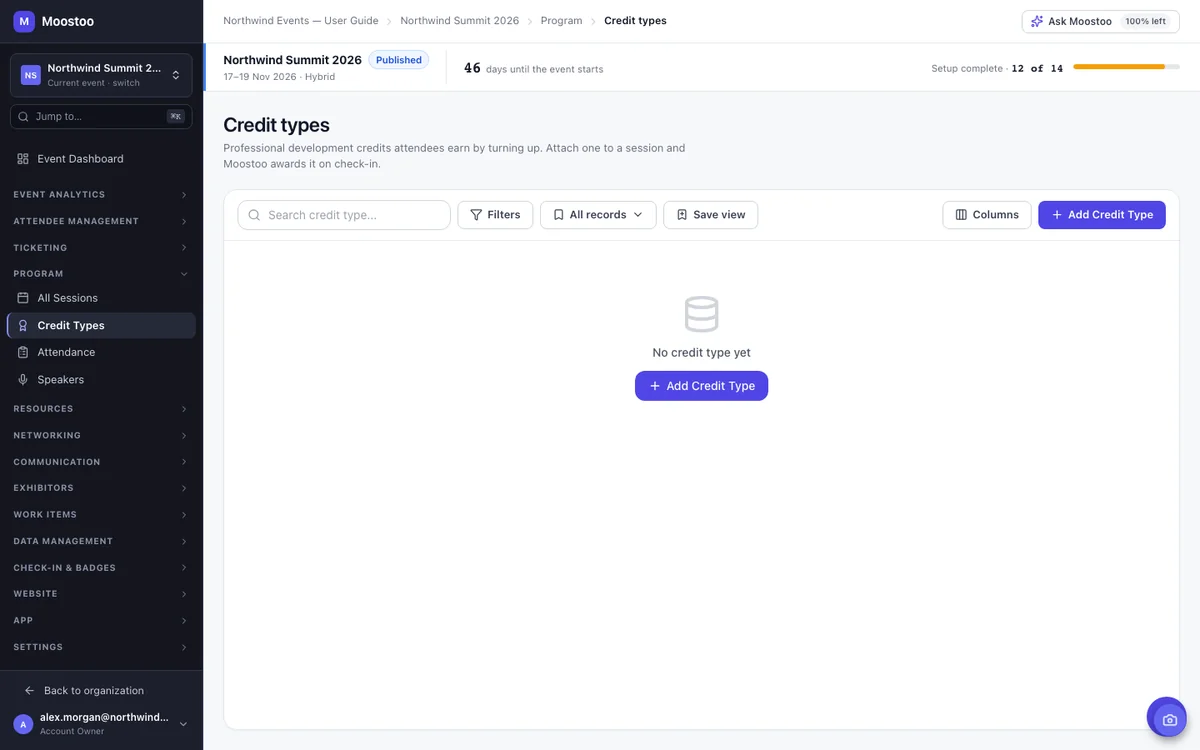Click the Published status badge
The height and width of the screenshot is (750, 1200).
pos(399,60)
